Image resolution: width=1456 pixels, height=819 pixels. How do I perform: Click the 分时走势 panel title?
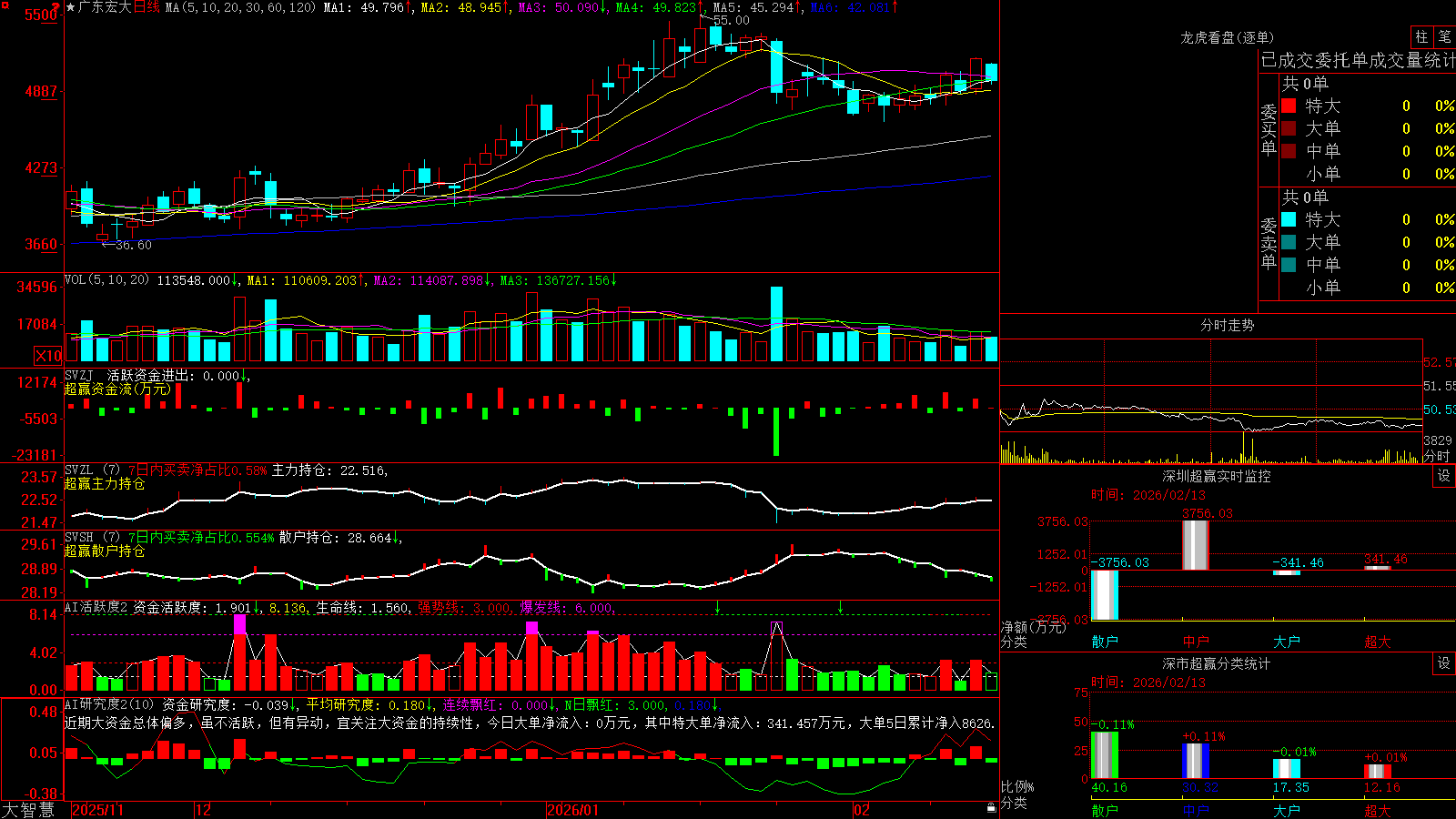pos(1227,325)
